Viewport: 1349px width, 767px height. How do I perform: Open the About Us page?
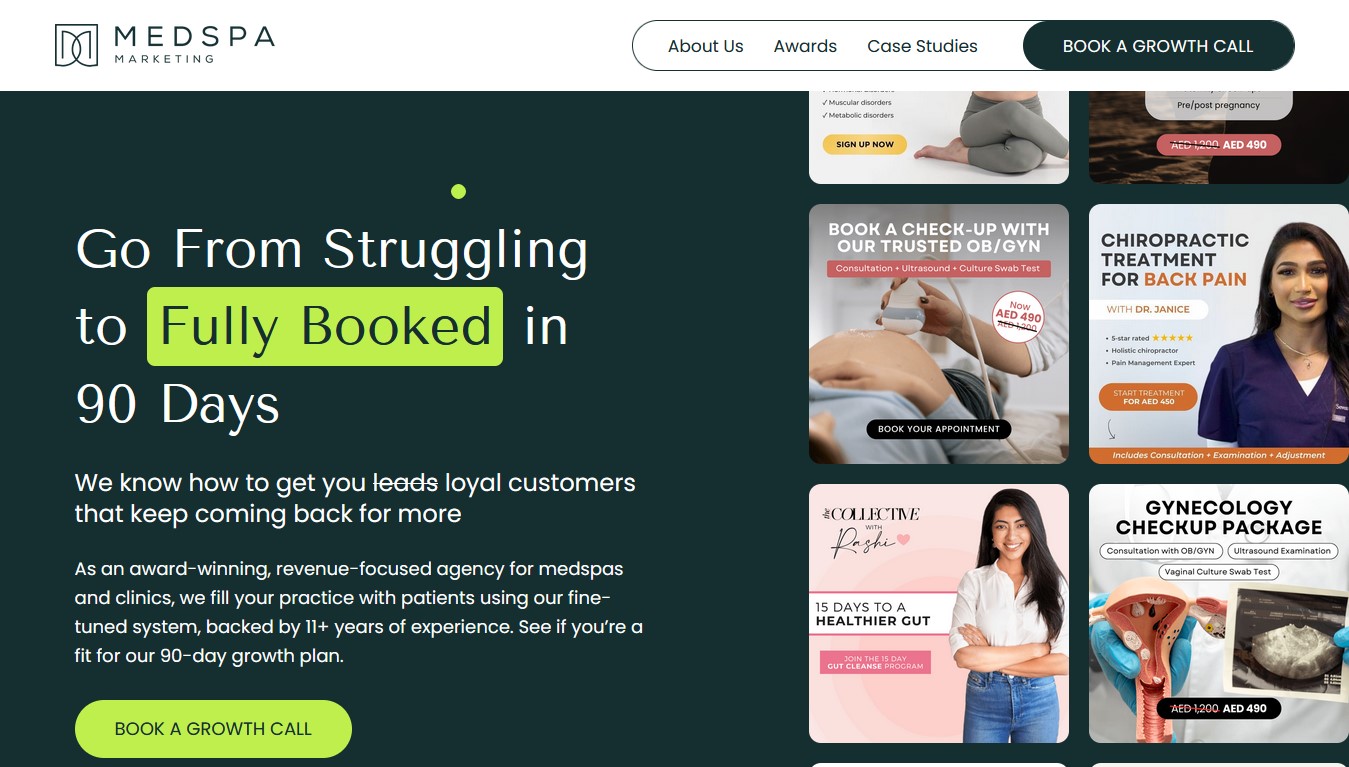pyautogui.click(x=705, y=46)
